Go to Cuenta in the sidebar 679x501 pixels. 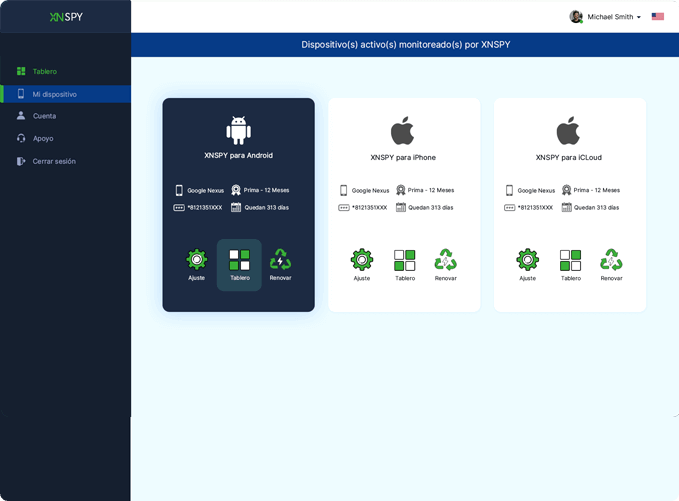44,116
